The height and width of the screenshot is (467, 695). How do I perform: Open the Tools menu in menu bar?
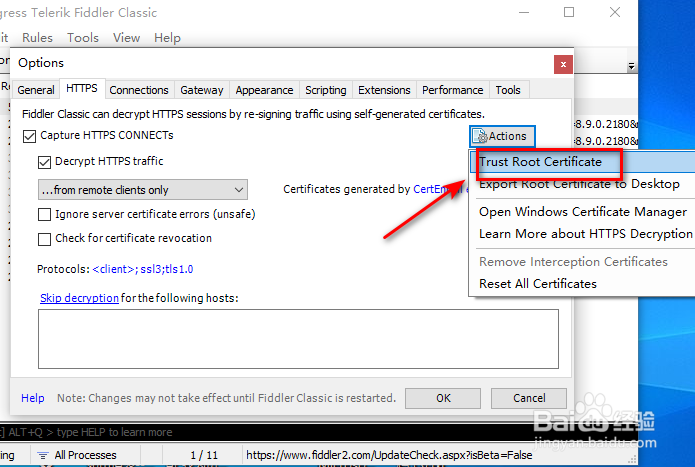point(83,38)
